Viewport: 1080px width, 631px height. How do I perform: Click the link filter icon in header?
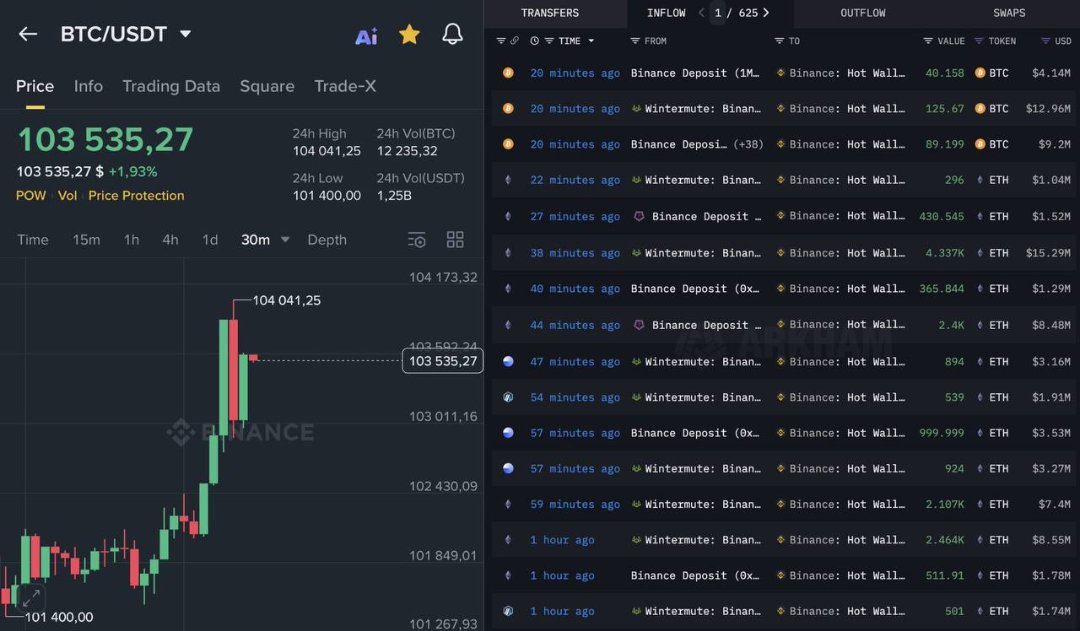pos(515,41)
